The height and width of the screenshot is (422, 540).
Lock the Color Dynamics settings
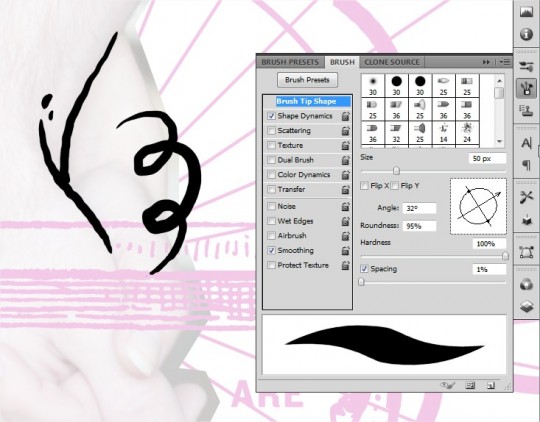coord(345,175)
